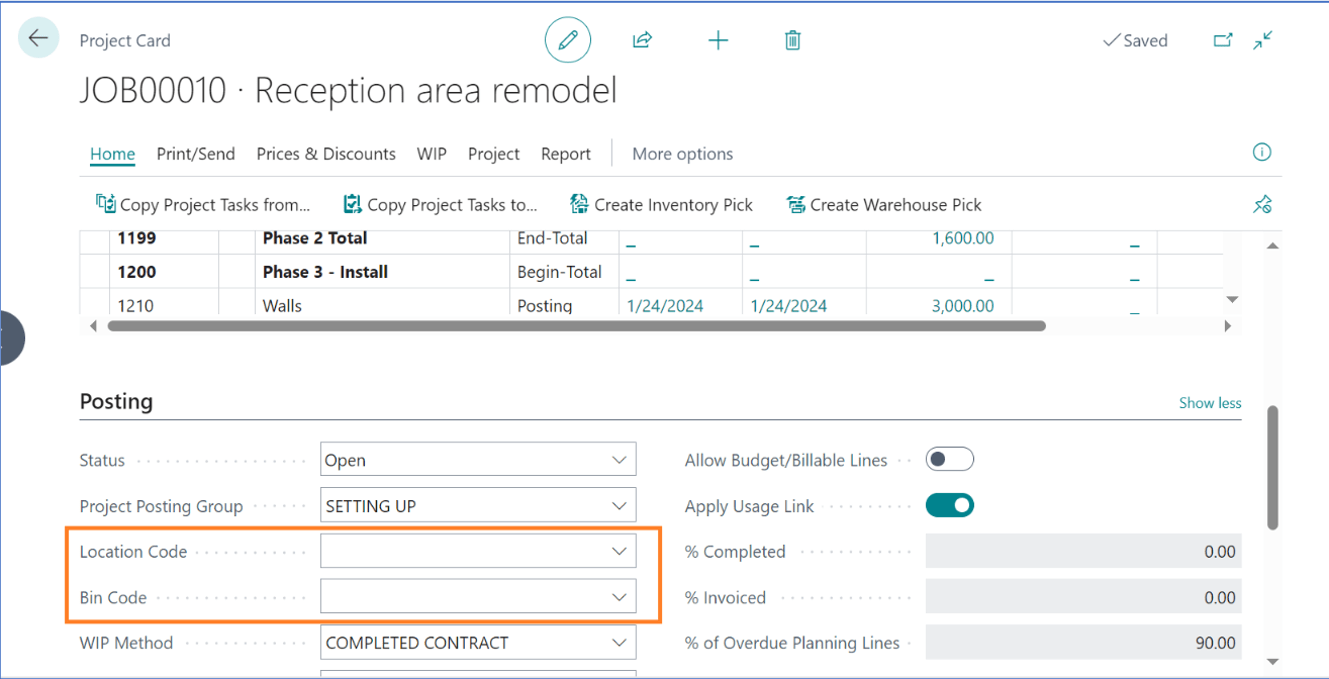This screenshot has height=679, width=1329.
Task: Click the Phase 3 - Install description
Action: point(325,272)
